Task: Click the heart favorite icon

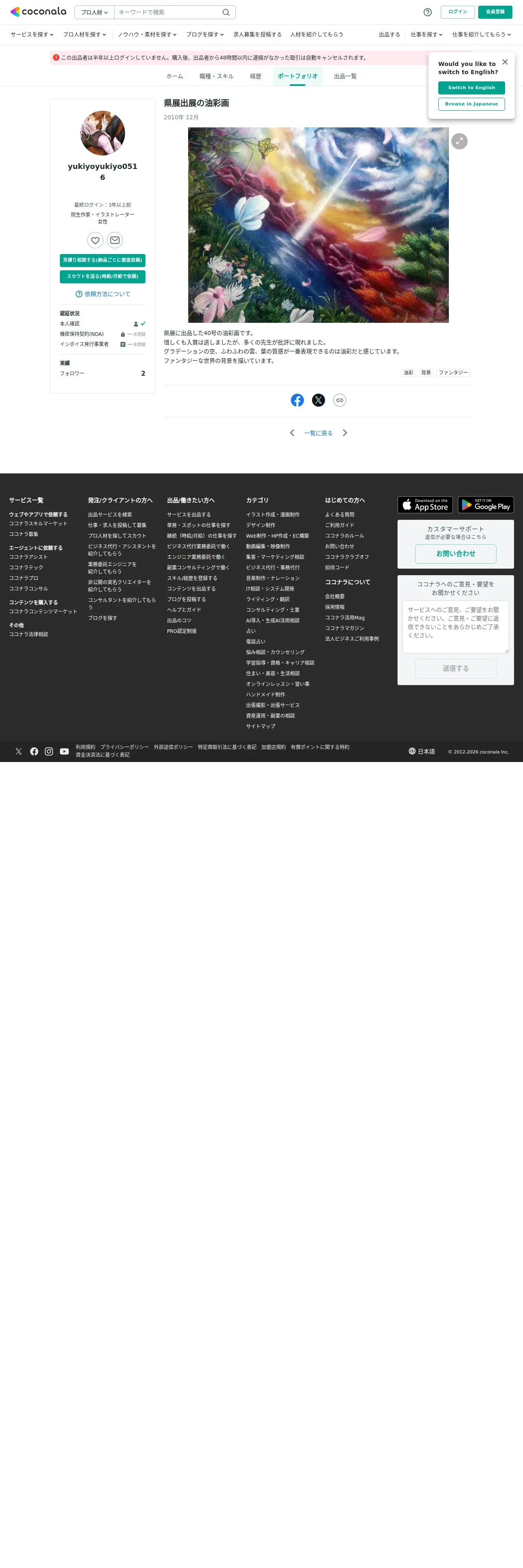Action: (x=95, y=241)
